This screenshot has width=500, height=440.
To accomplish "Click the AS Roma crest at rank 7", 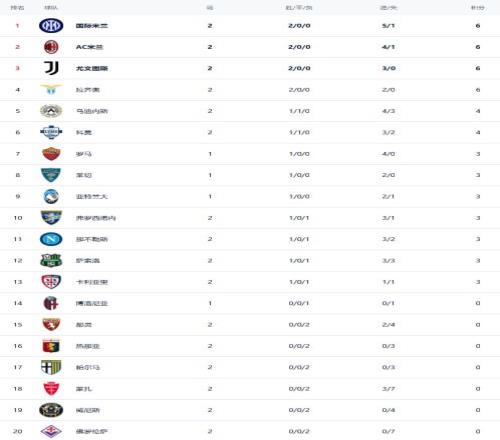I will [51, 154].
